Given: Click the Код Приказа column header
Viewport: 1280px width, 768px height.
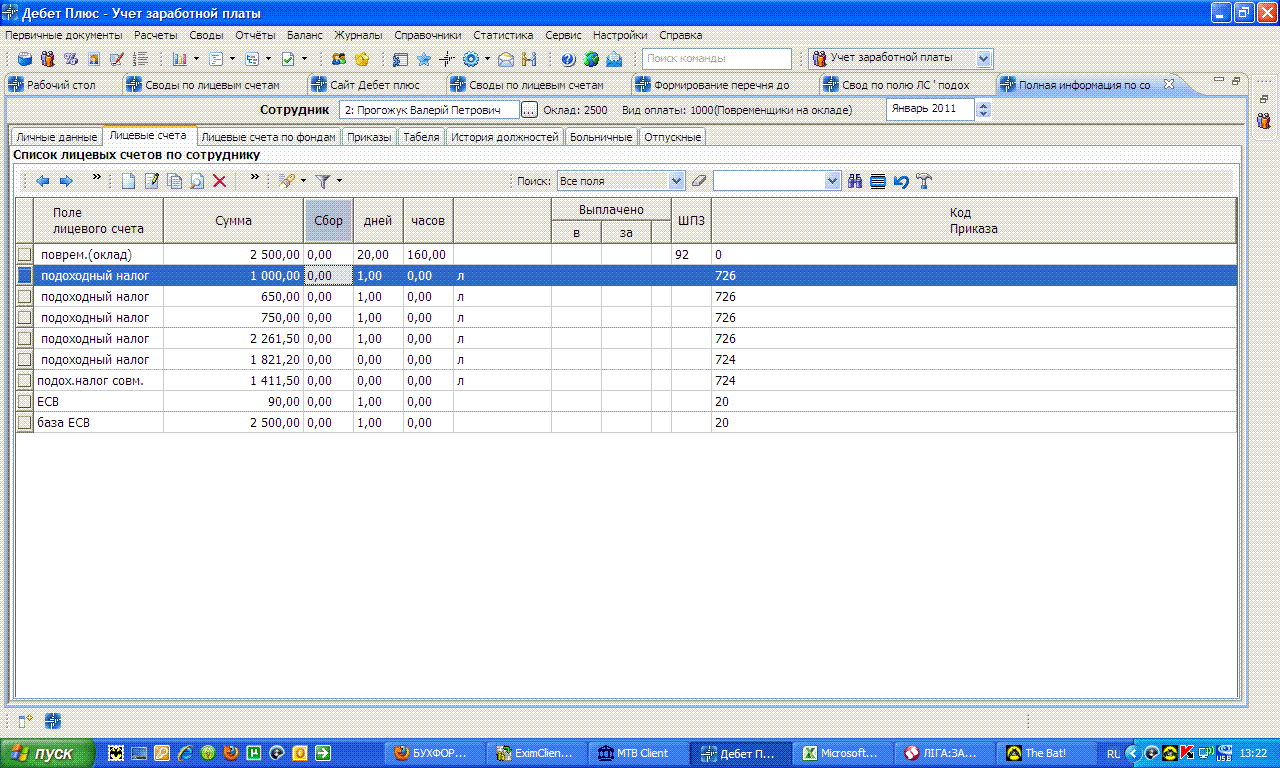Looking at the screenshot, I should pyautogui.click(x=973, y=220).
